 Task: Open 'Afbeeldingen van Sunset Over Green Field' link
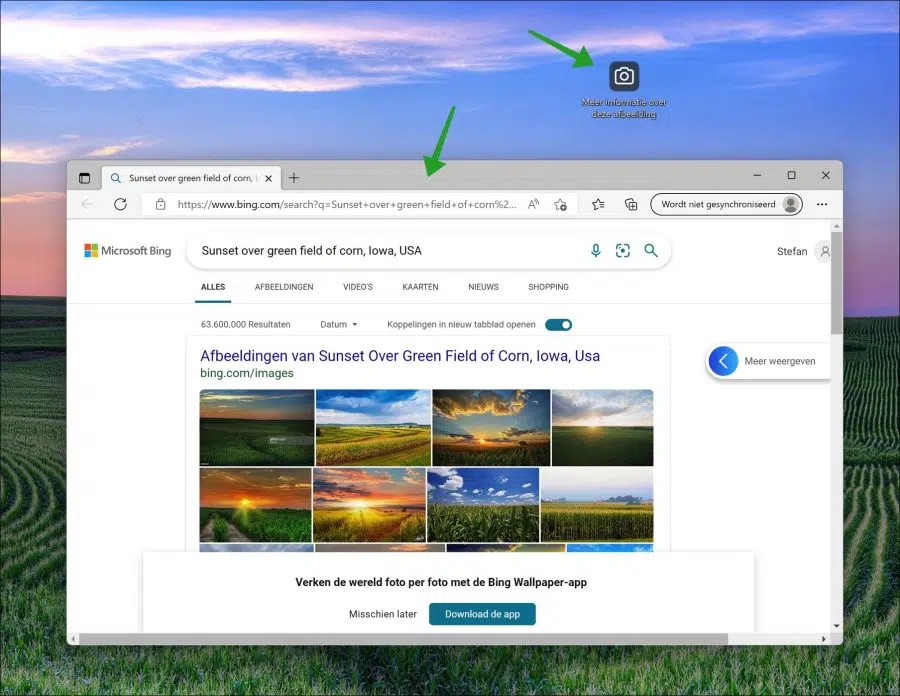[400, 356]
